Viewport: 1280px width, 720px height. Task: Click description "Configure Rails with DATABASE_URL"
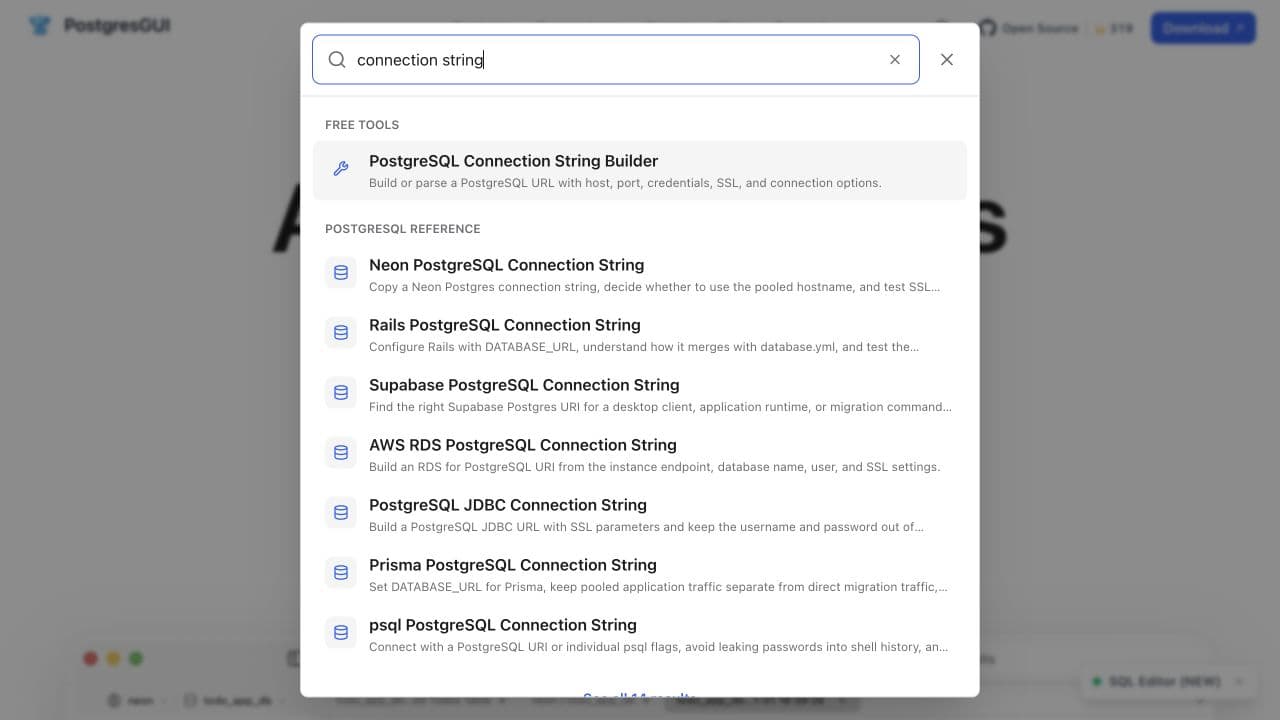[644, 347]
